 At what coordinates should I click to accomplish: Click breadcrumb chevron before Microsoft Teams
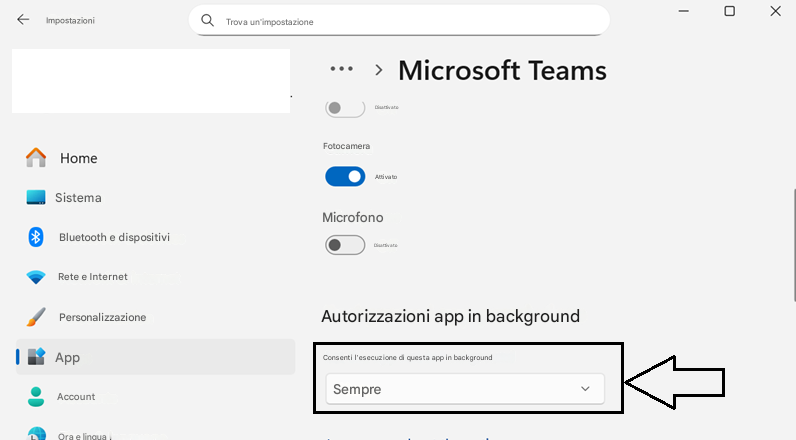click(378, 70)
